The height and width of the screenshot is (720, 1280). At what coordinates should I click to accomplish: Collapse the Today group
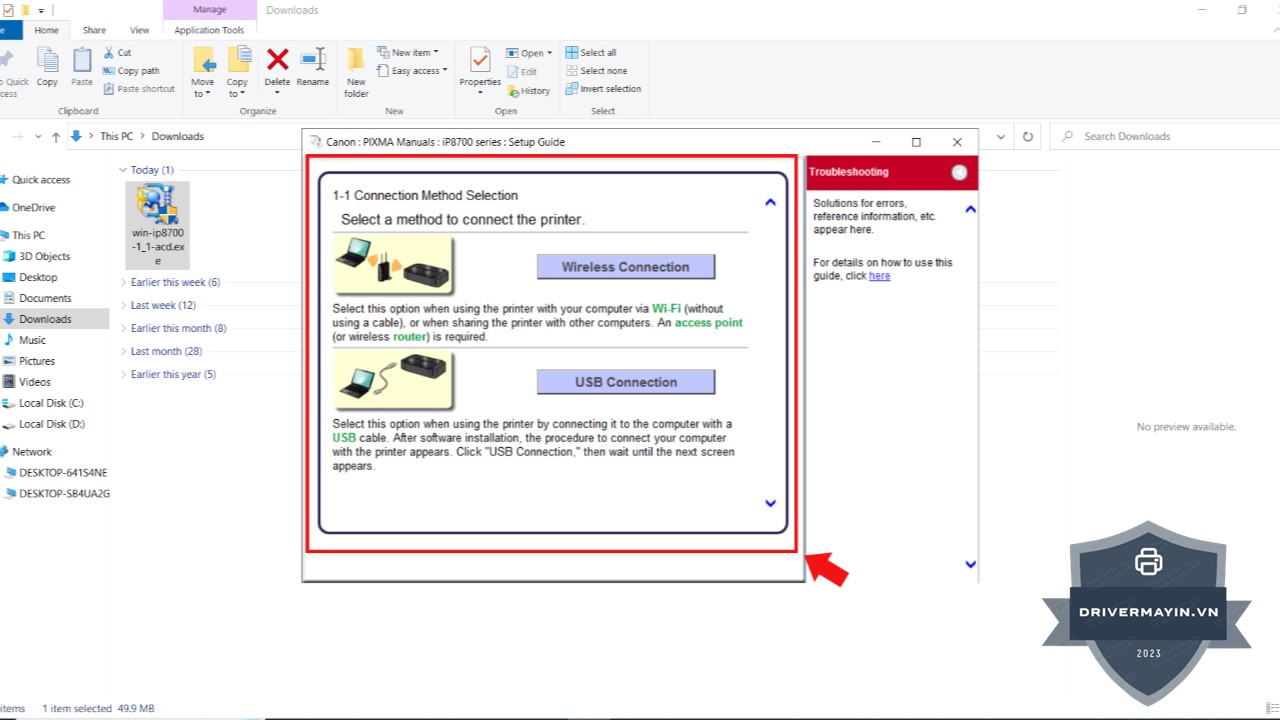click(123, 170)
